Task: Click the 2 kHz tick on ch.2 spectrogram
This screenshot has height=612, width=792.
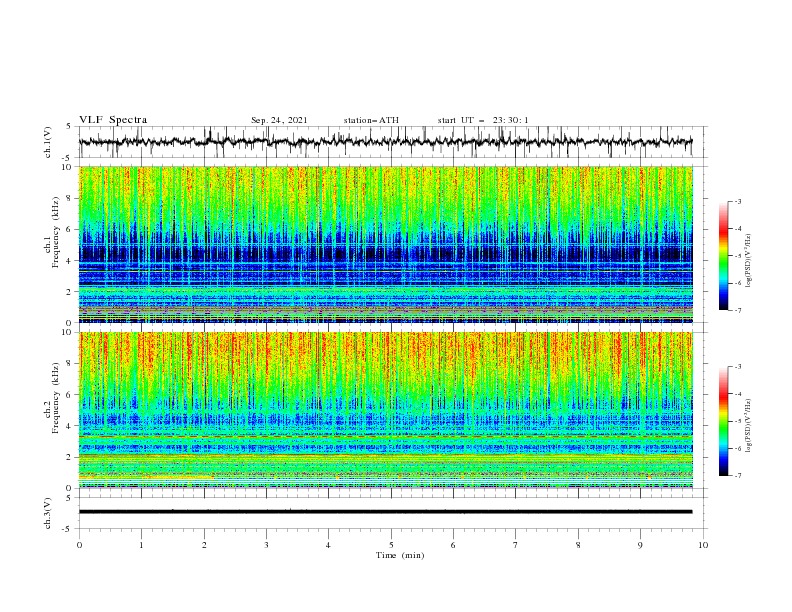Action: tap(70, 457)
